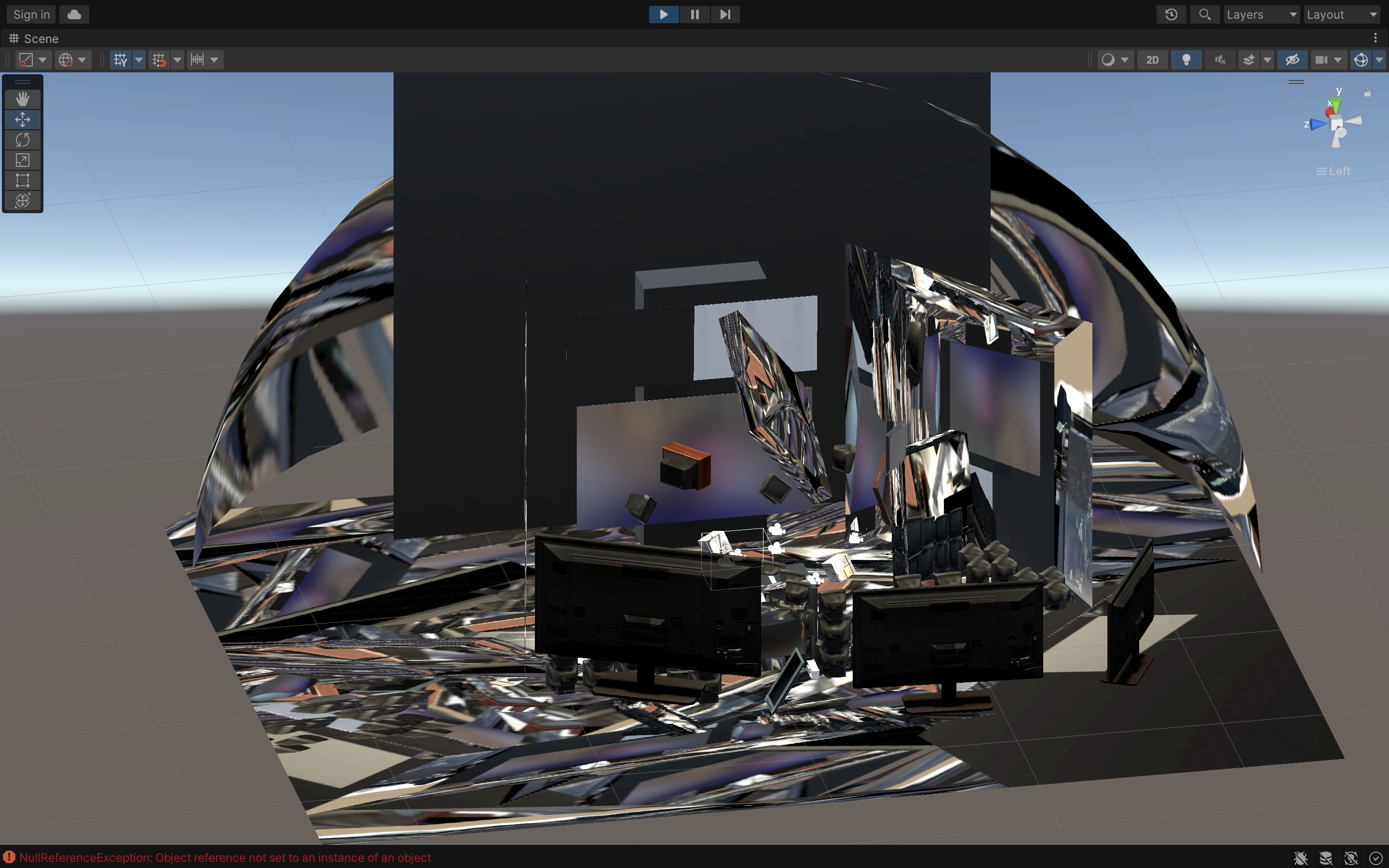Click the Sign in button
1389x868 pixels.
[31, 14]
